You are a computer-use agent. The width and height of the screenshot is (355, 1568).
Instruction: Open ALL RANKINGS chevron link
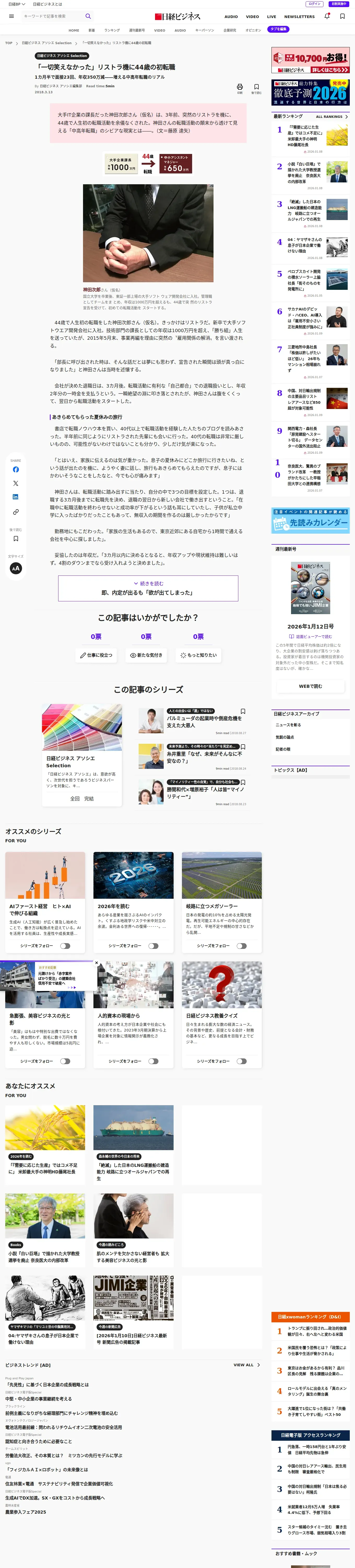tap(332, 116)
